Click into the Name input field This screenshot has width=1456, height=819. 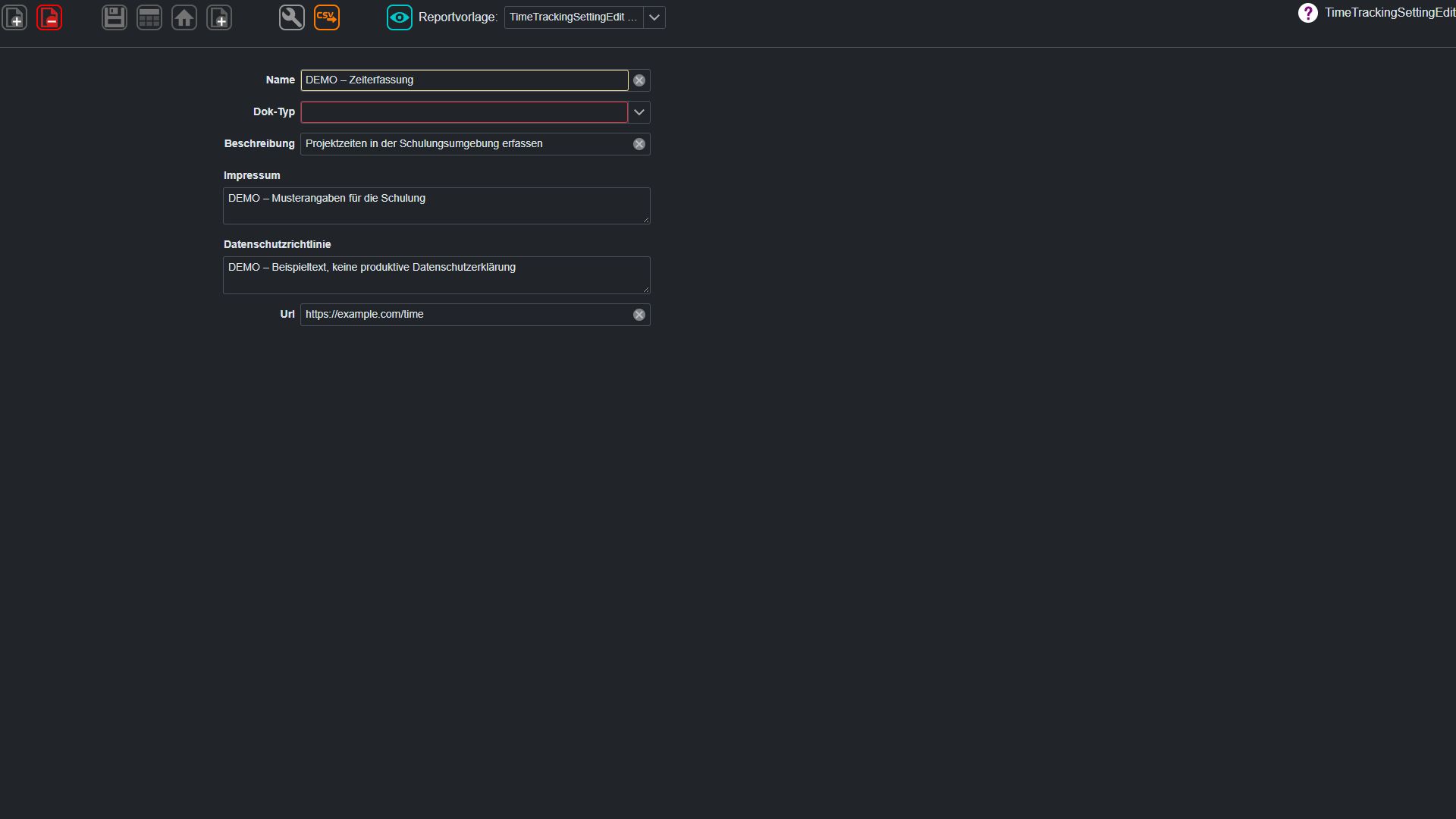[x=464, y=80]
